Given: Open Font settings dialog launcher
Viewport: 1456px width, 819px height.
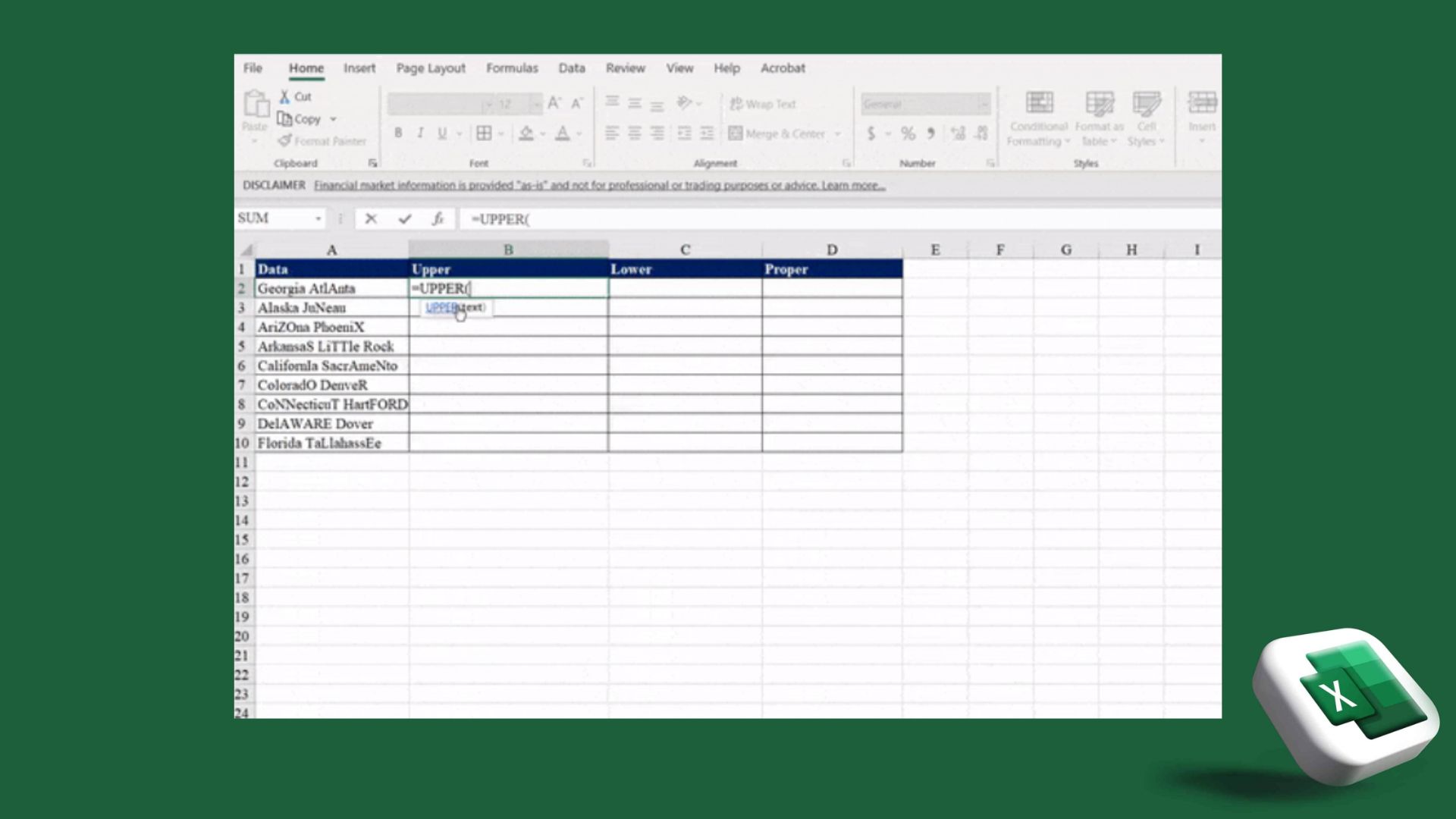Looking at the screenshot, I should click(x=587, y=163).
